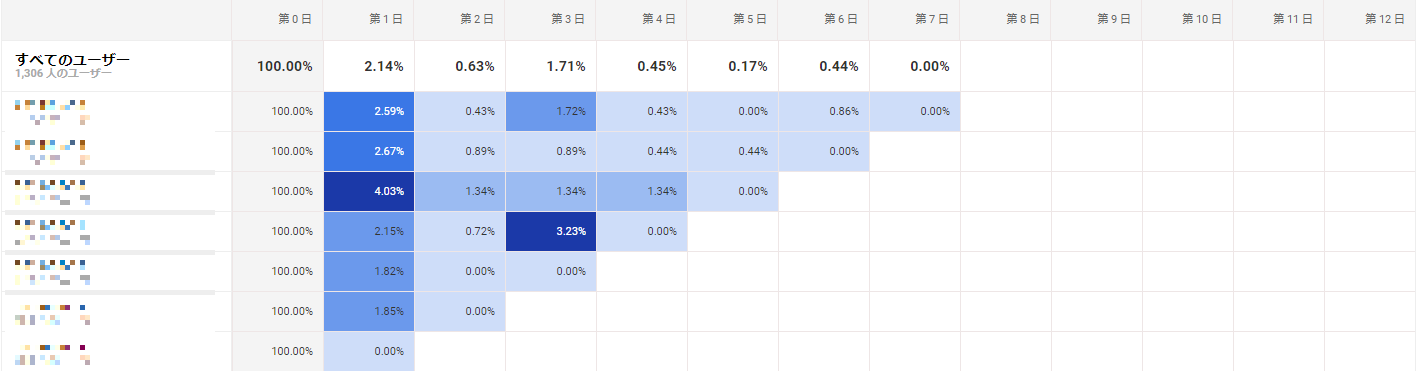The image size is (1417, 371).
Task: Click the 100.00% total in all users row
Action: pyautogui.click(x=285, y=66)
